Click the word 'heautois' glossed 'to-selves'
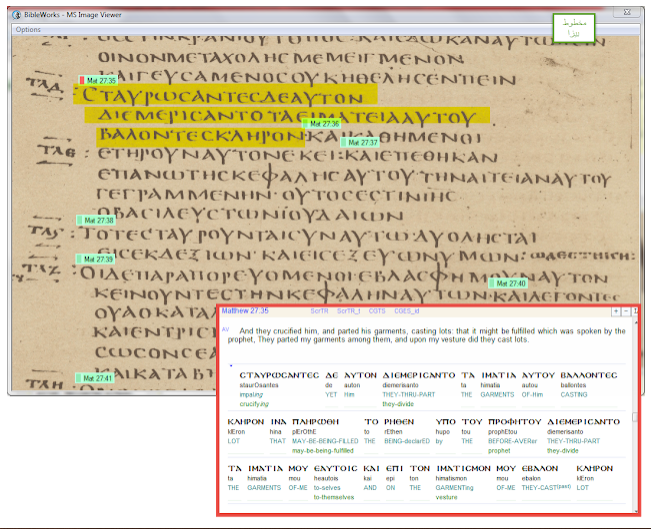 (x=326, y=478)
